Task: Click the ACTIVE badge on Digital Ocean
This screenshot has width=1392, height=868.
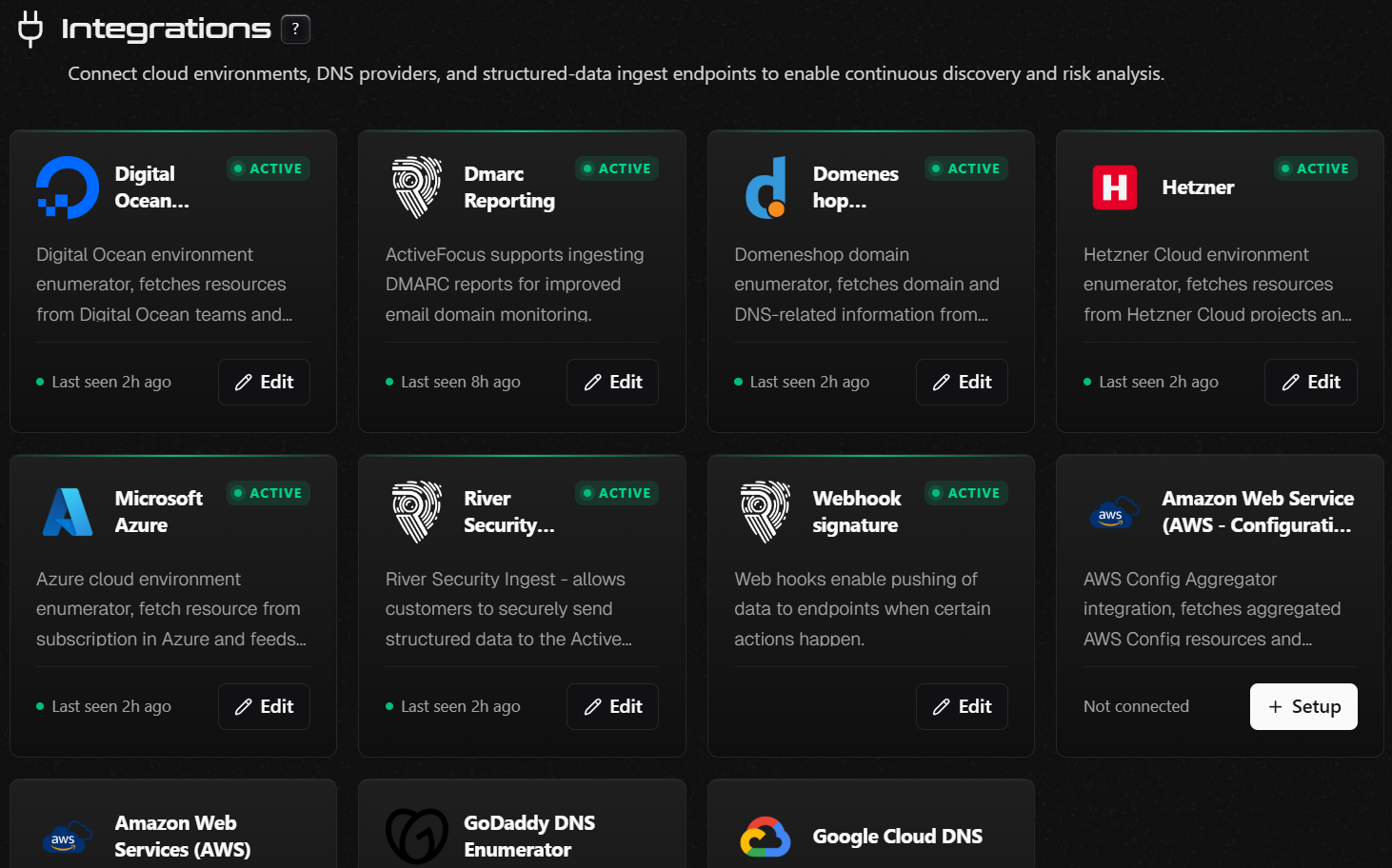Action: pos(268,168)
